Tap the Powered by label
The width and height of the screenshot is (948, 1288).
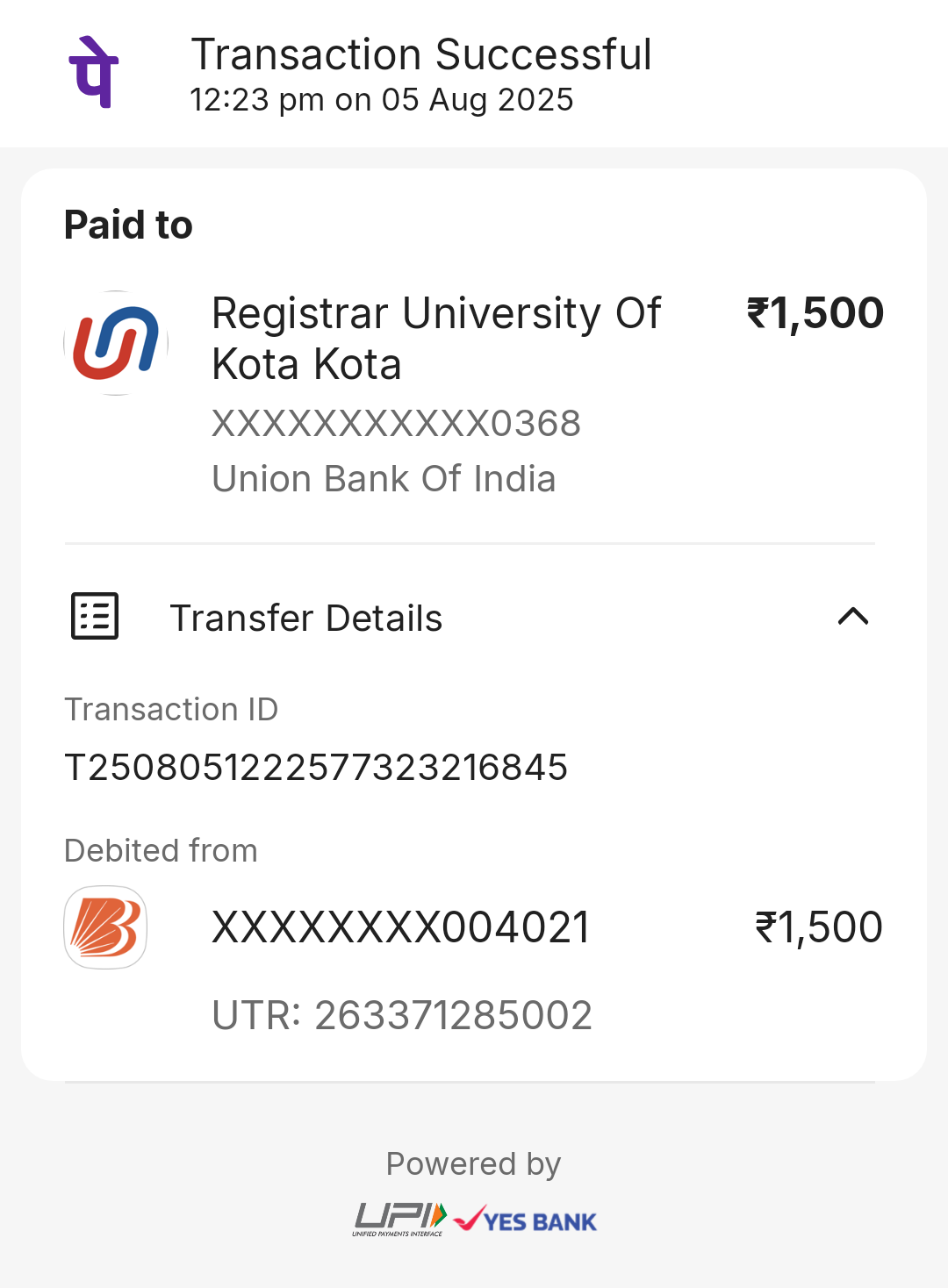pyautogui.click(x=473, y=1164)
